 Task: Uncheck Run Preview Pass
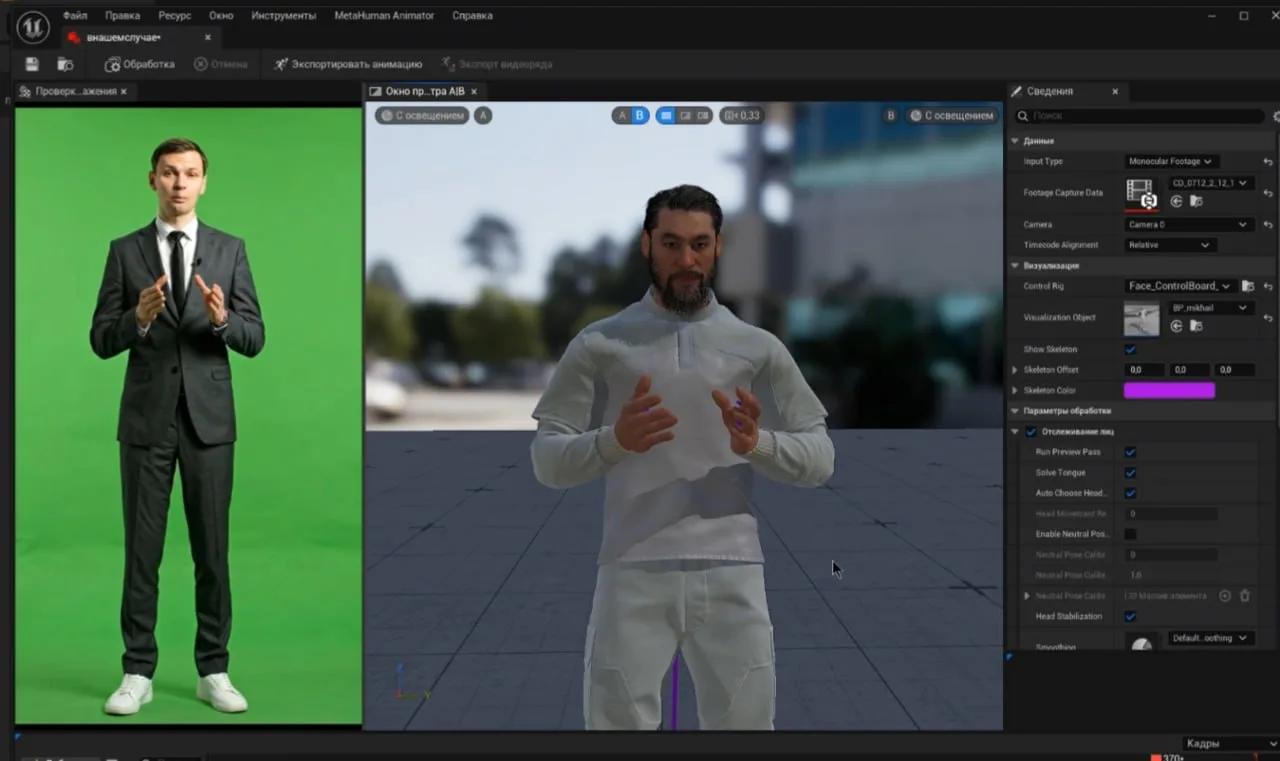pyautogui.click(x=1130, y=453)
